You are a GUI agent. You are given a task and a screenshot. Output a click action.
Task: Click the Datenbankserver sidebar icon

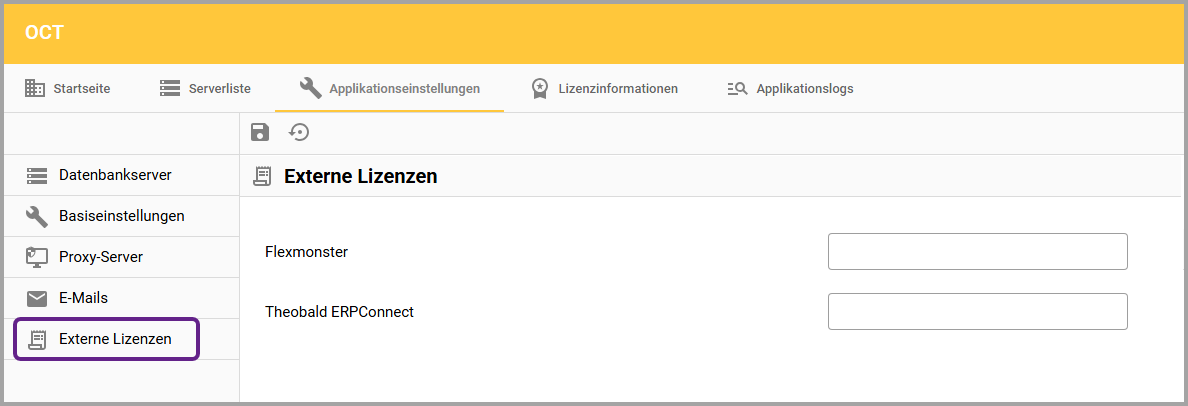pyautogui.click(x=37, y=175)
